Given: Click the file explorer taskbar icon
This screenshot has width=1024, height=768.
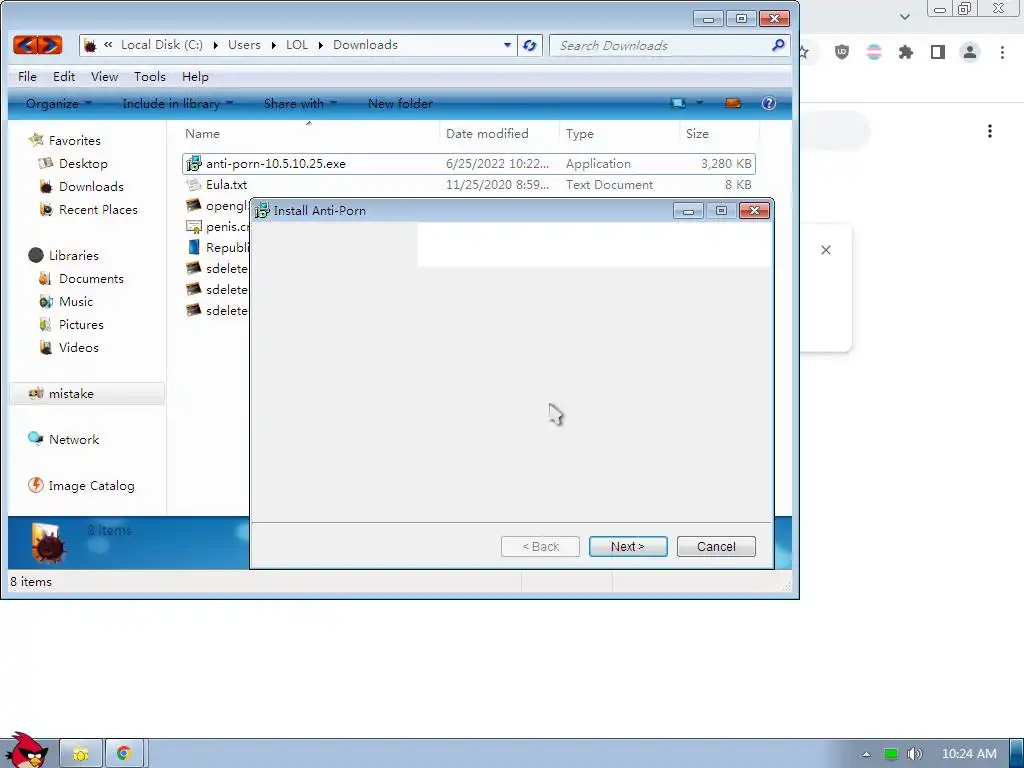Looking at the screenshot, I should [81, 754].
